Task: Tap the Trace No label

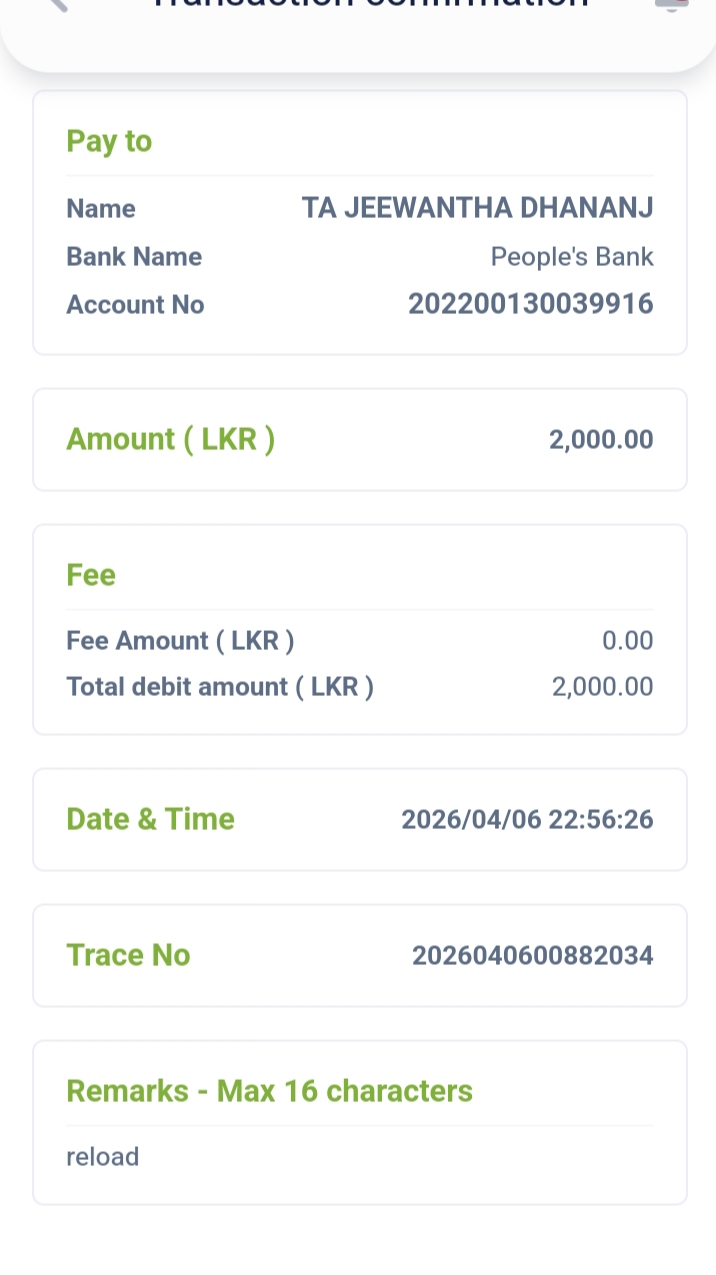Action: click(x=128, y=955)
